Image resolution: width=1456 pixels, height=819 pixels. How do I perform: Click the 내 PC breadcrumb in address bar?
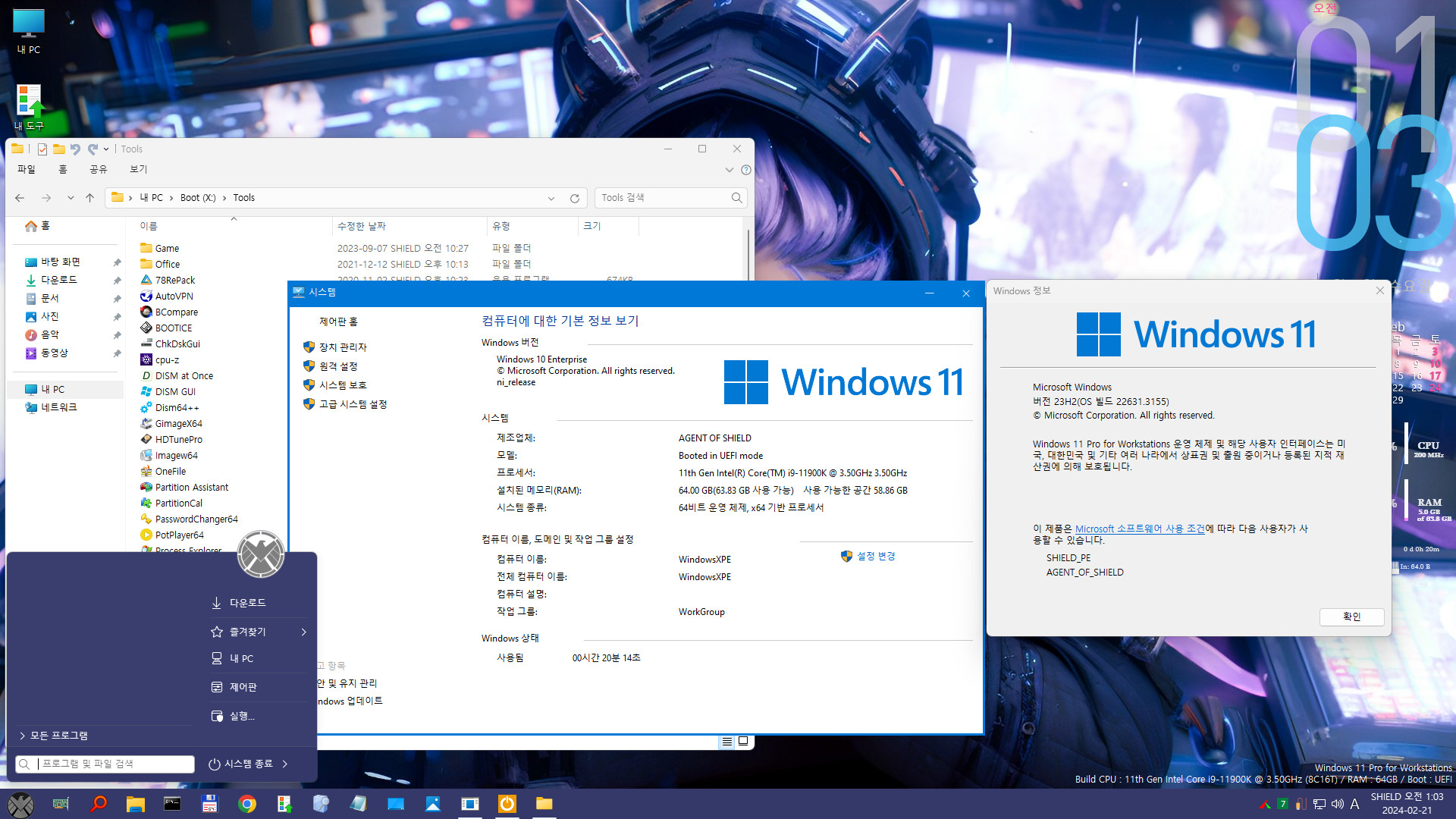[152, 198]
